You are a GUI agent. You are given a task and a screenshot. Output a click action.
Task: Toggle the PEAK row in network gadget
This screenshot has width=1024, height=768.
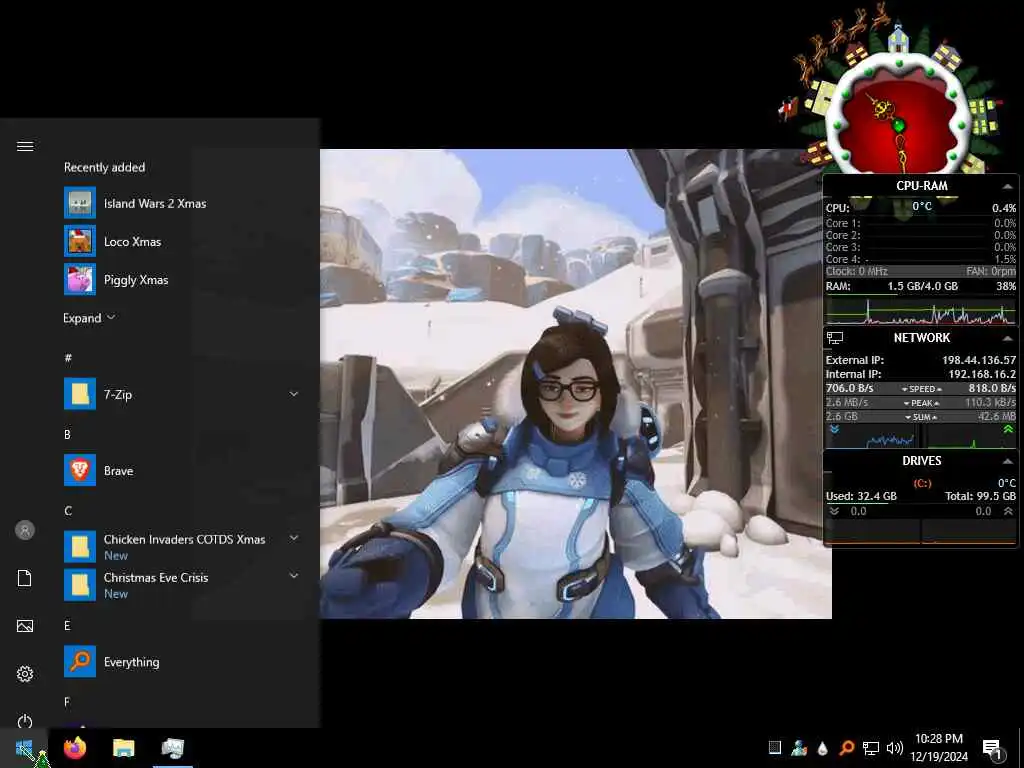coord(921,403)
